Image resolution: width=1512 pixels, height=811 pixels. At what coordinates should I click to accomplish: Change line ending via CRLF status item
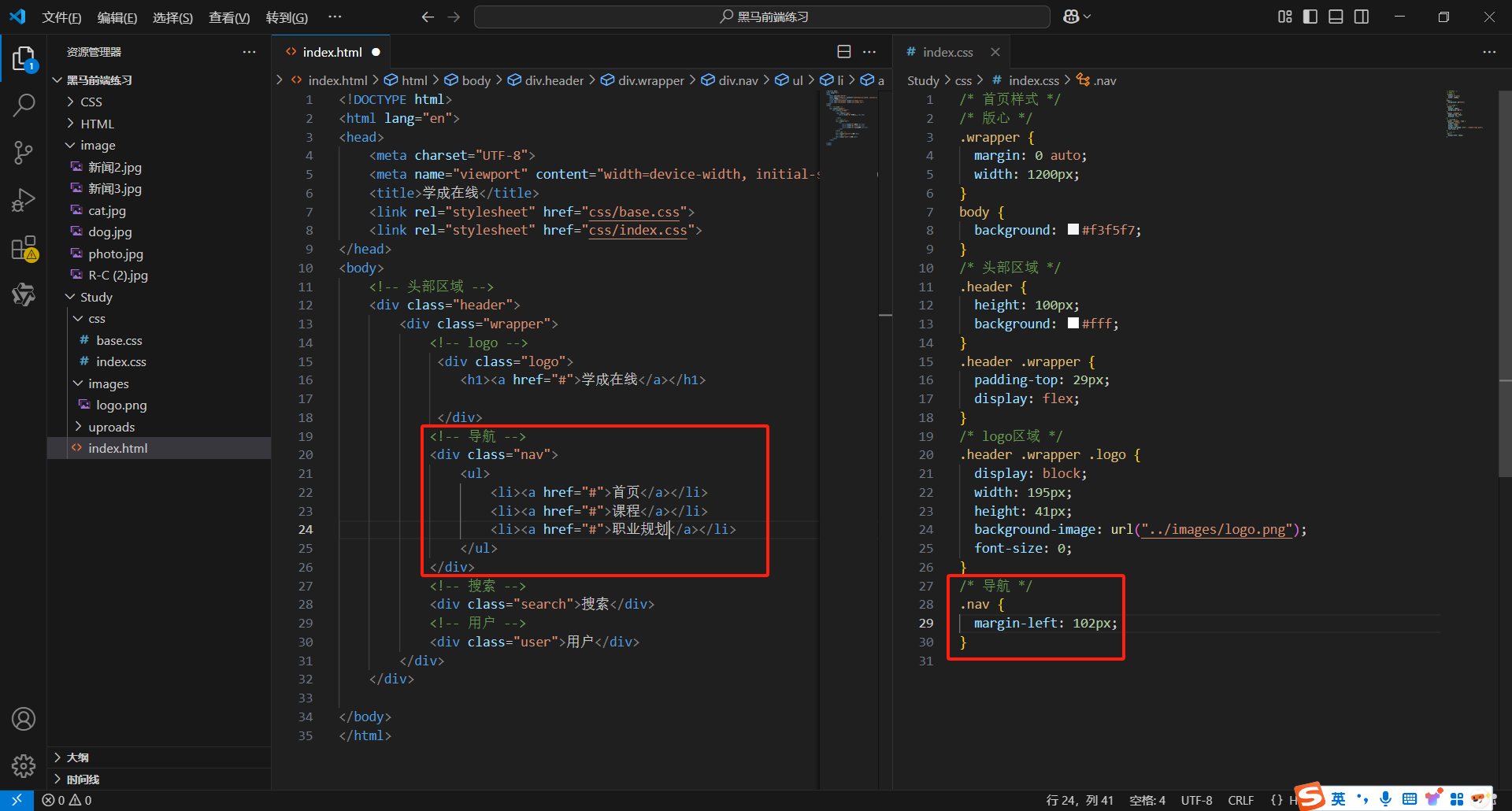point(1240,800)
